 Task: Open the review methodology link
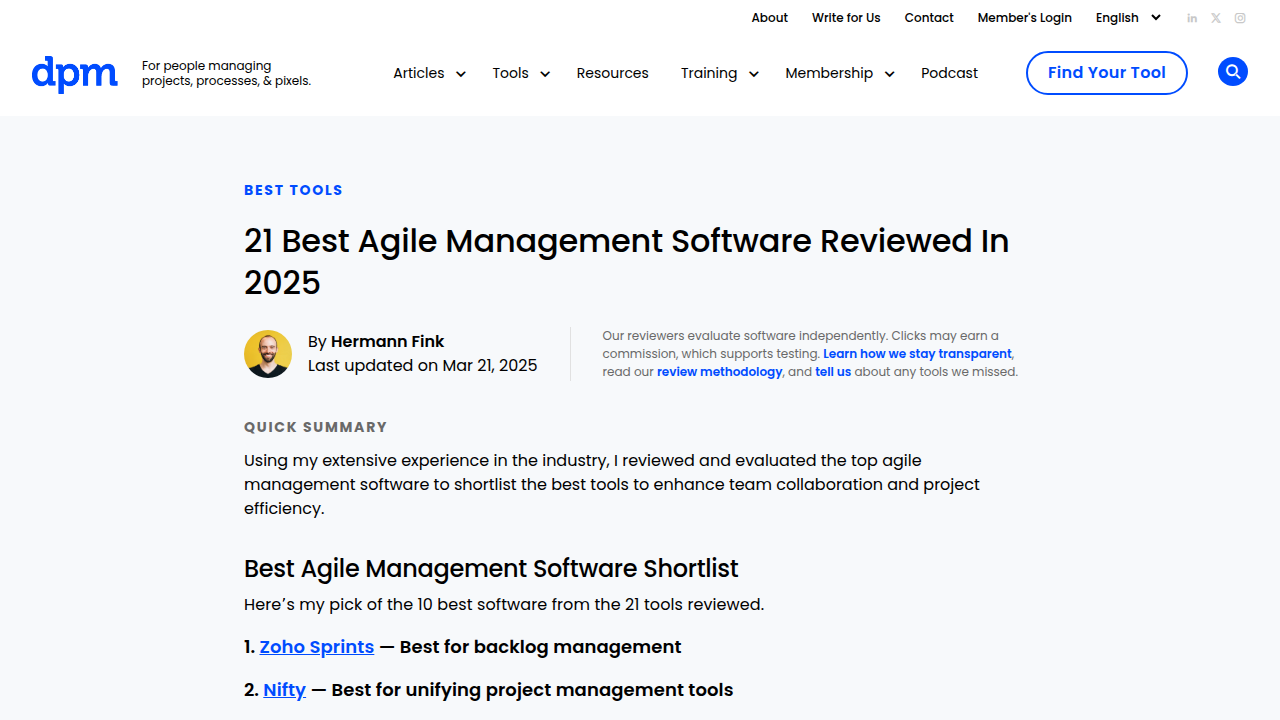pos(719,372)
